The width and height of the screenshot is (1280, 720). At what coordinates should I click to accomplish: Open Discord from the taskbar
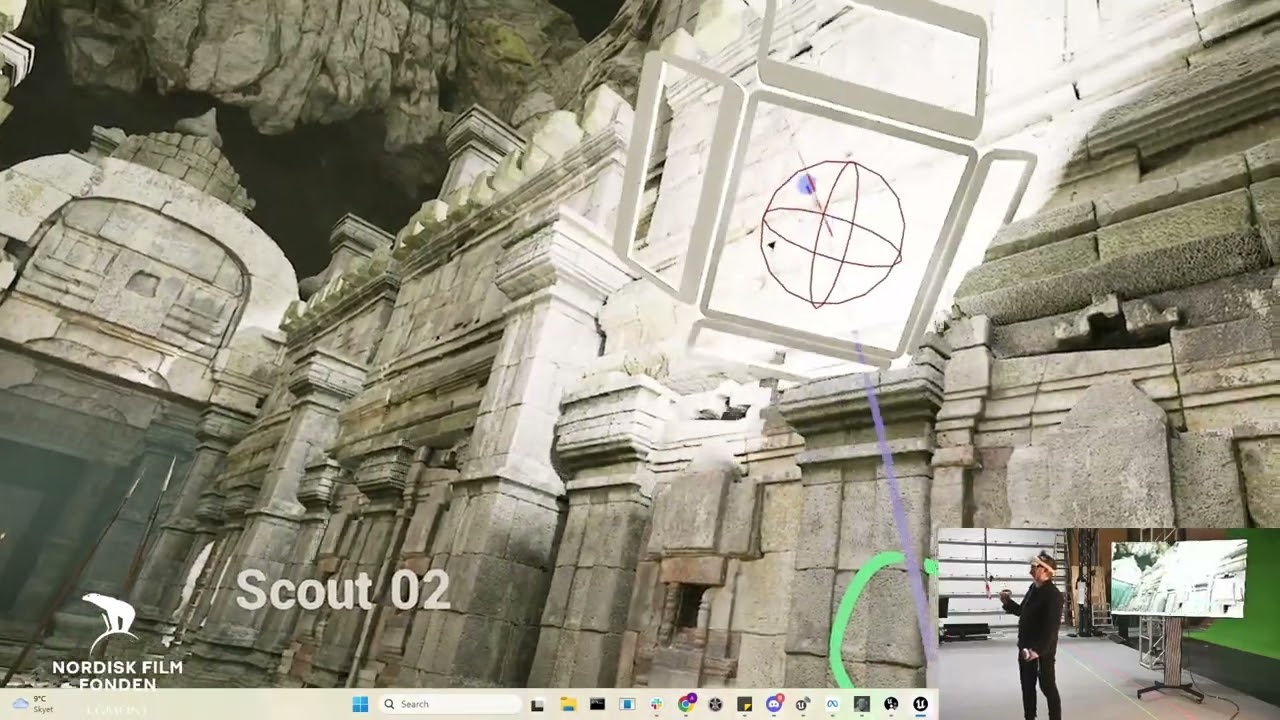tap(774, 704)
